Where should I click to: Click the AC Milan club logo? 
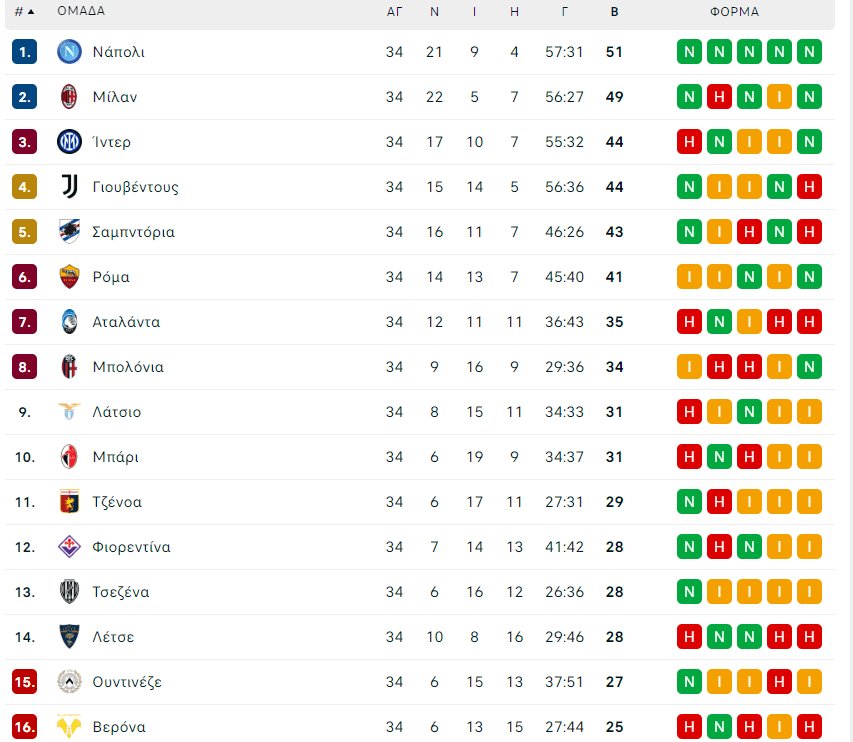coord(69,97)
